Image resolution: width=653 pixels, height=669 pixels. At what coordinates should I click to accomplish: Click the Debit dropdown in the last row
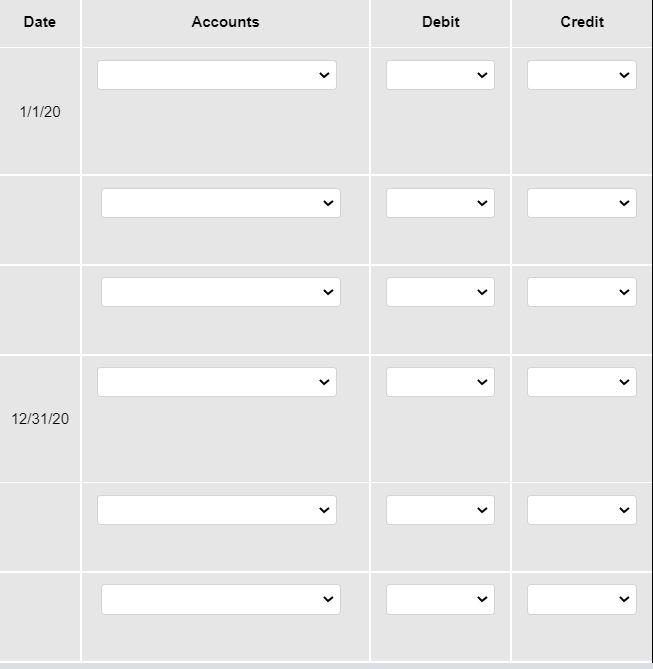pos(440,599)
